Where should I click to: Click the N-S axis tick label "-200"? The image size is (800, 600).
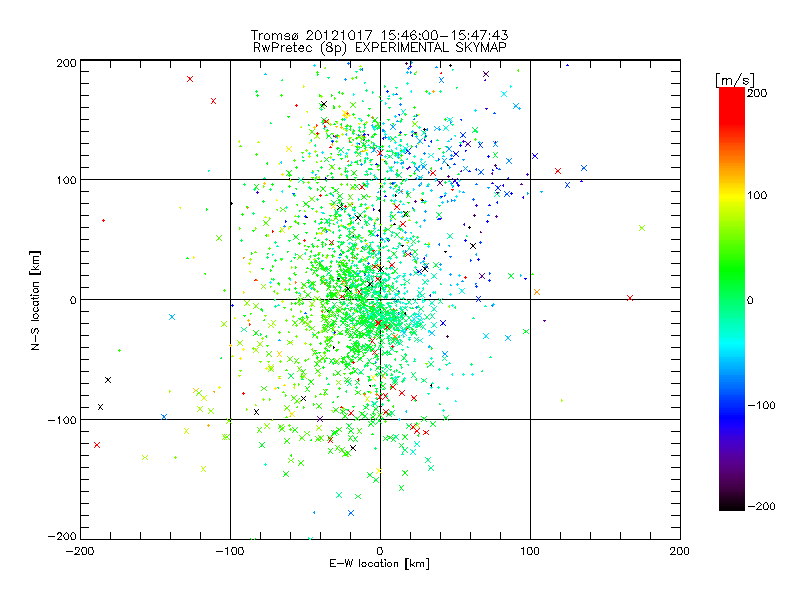pos(62,536)
